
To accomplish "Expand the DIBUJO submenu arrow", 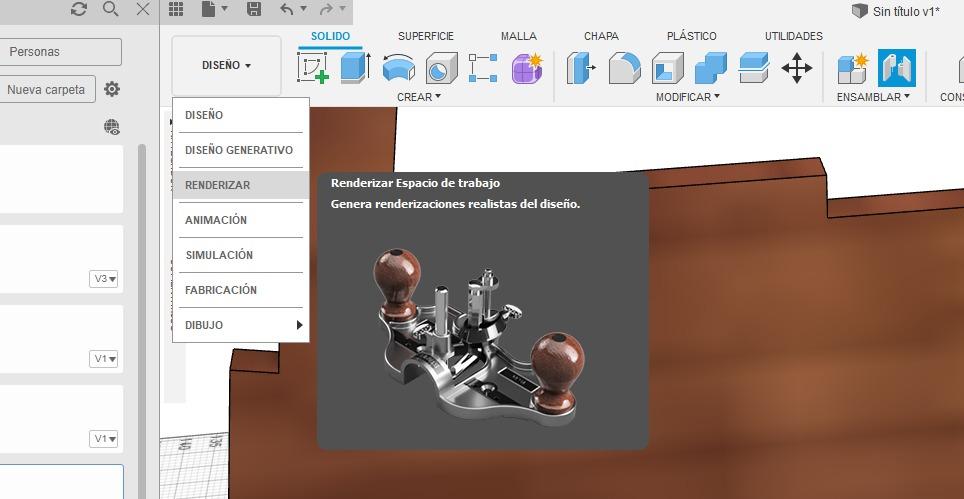I will [299, 325].
